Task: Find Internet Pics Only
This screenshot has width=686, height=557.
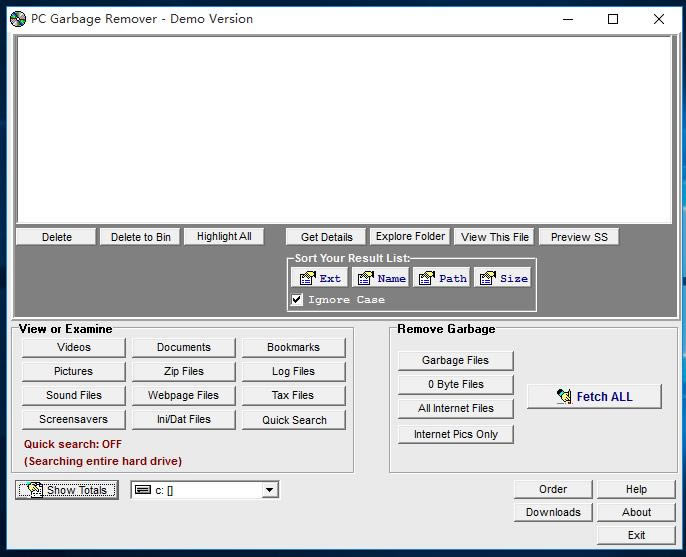Action: [455, 434]
